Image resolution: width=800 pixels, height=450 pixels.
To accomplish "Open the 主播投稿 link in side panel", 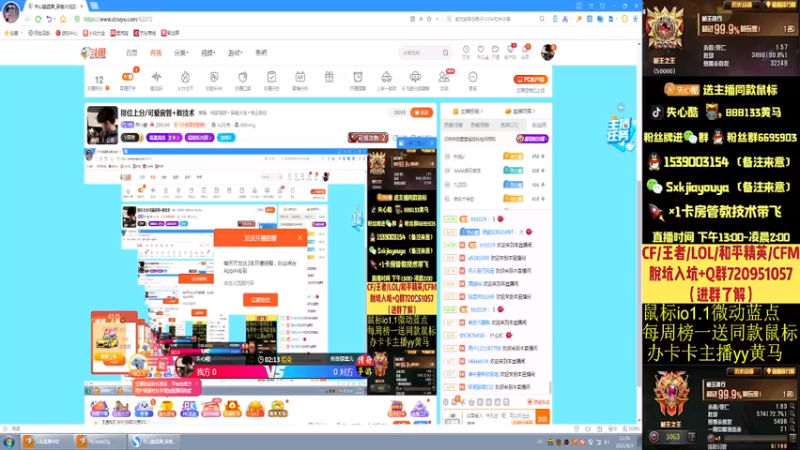I will (467, 111).
